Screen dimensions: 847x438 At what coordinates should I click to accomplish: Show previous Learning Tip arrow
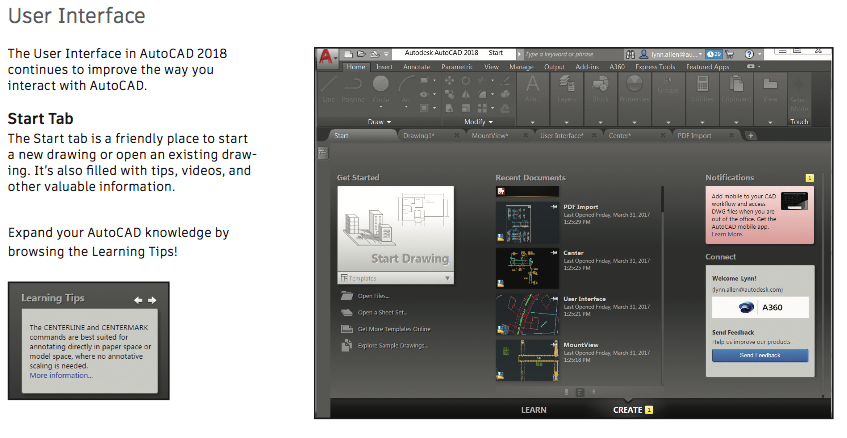(138, 300)
